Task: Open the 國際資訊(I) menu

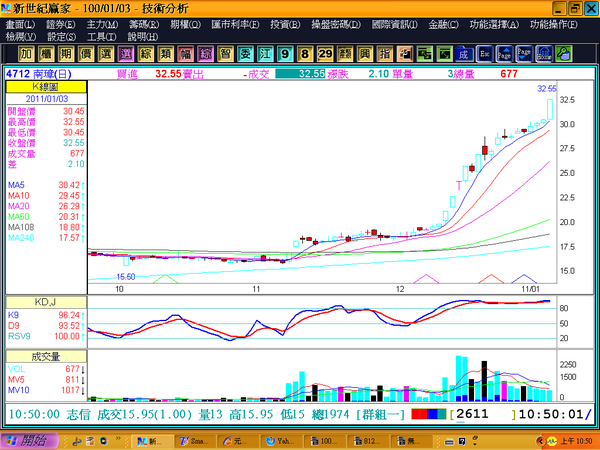Action: [x=395, y=25]
